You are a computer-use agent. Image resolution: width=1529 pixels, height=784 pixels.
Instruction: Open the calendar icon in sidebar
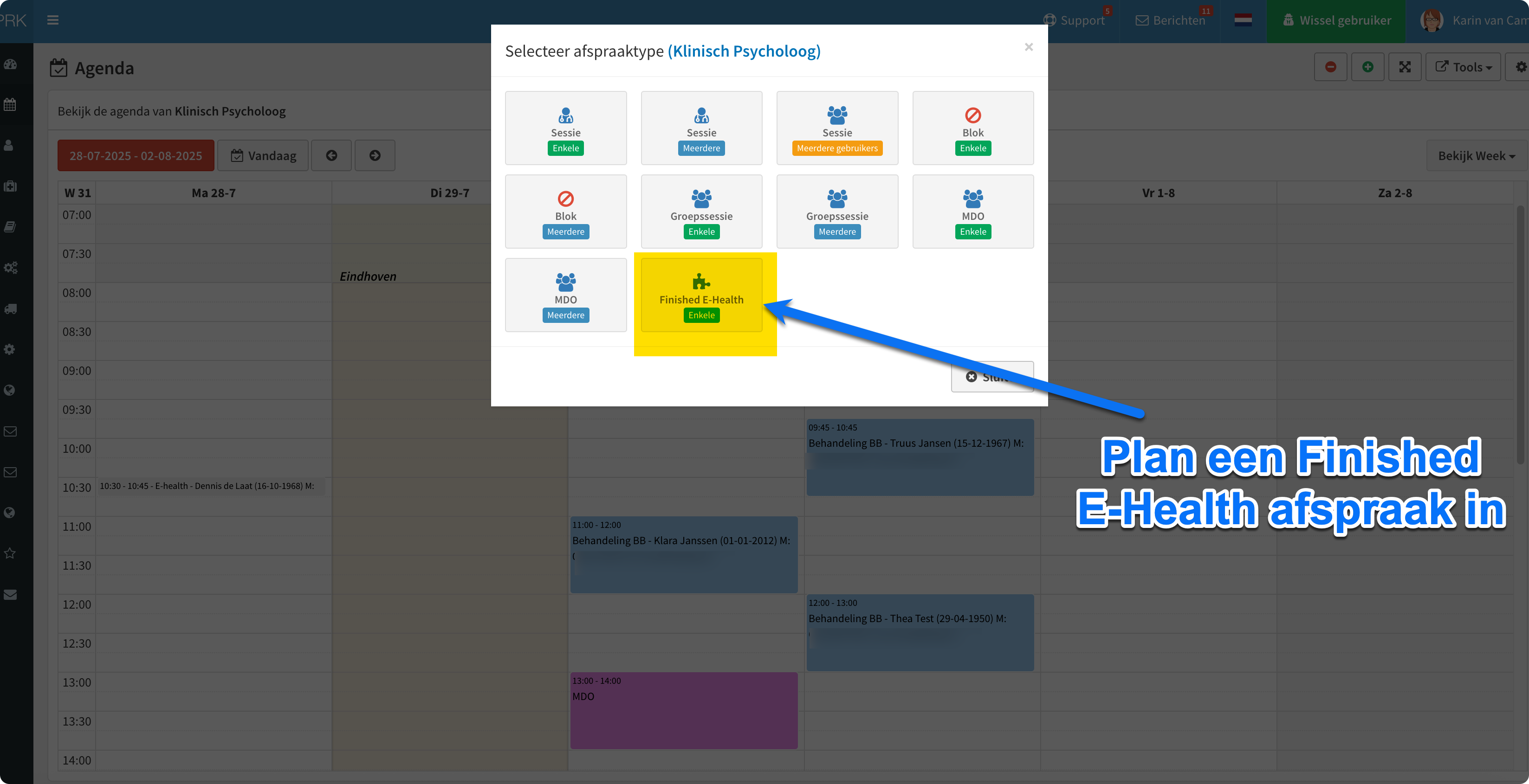[10, 105]
